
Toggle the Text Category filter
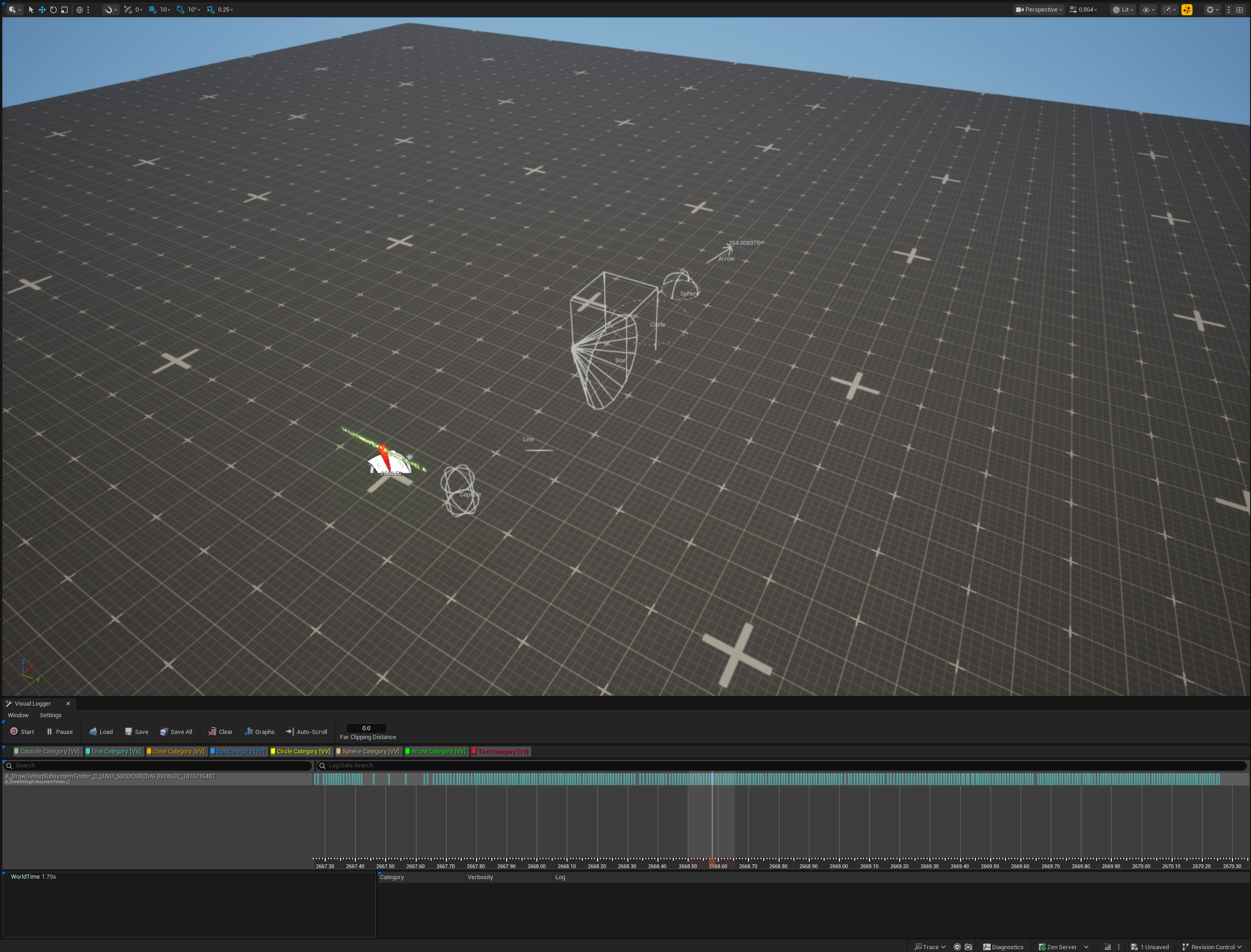(x=501, y=752)
